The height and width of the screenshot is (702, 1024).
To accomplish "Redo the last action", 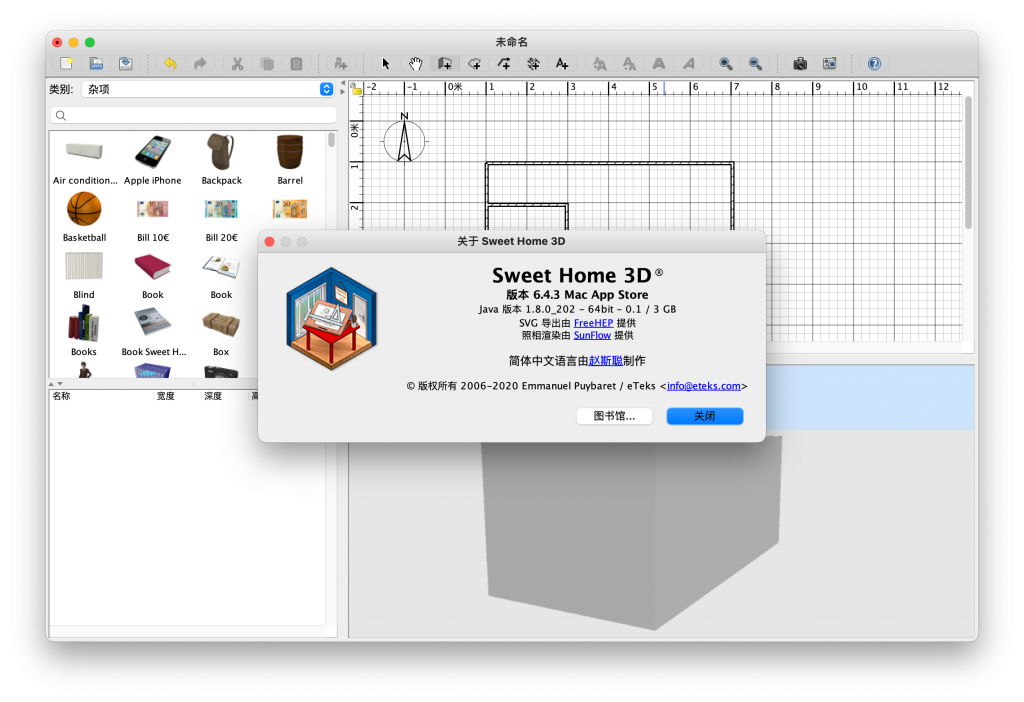I will point(200,63).
